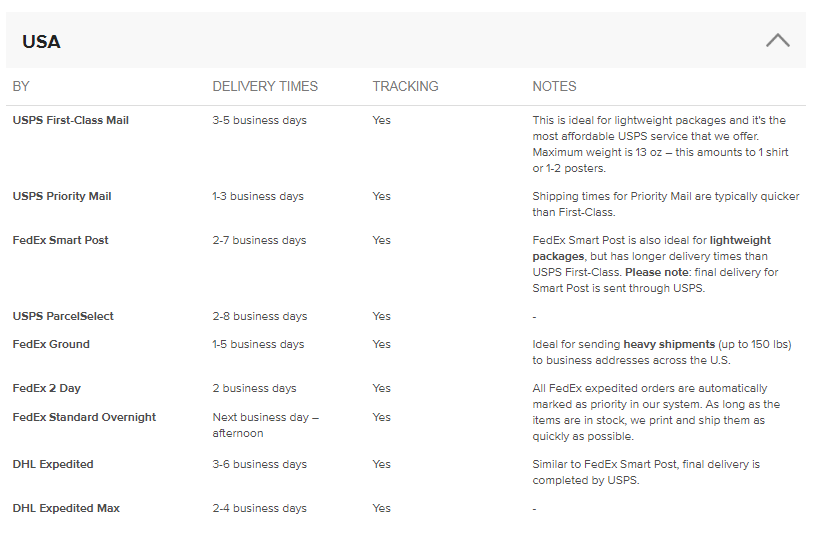This screenshot has height=551, width=819.
Task: Click the USA section heading
Action: point(41,42)
